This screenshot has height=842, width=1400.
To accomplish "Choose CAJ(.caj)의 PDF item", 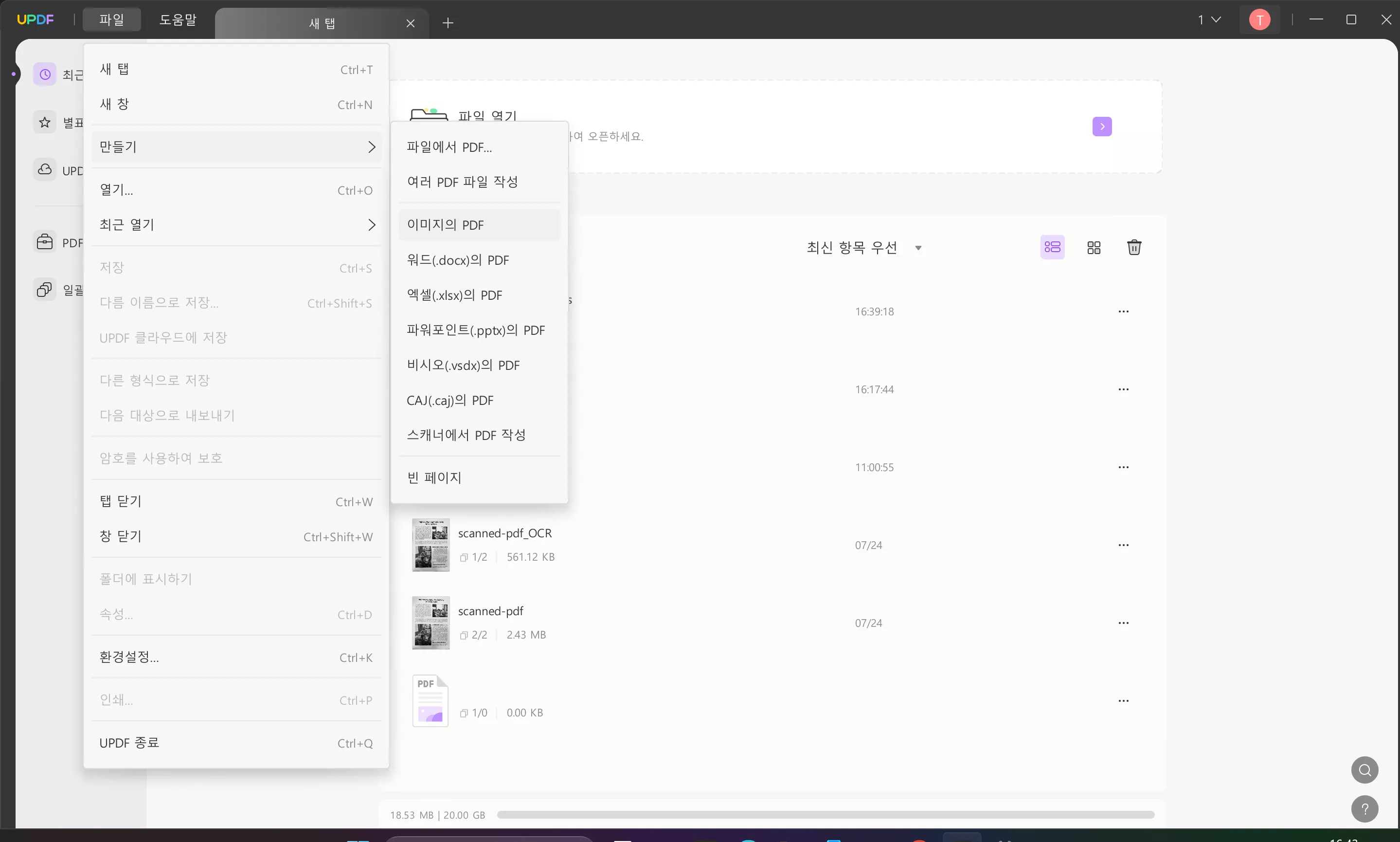I will pyautogui.click(x=479, y=401).
